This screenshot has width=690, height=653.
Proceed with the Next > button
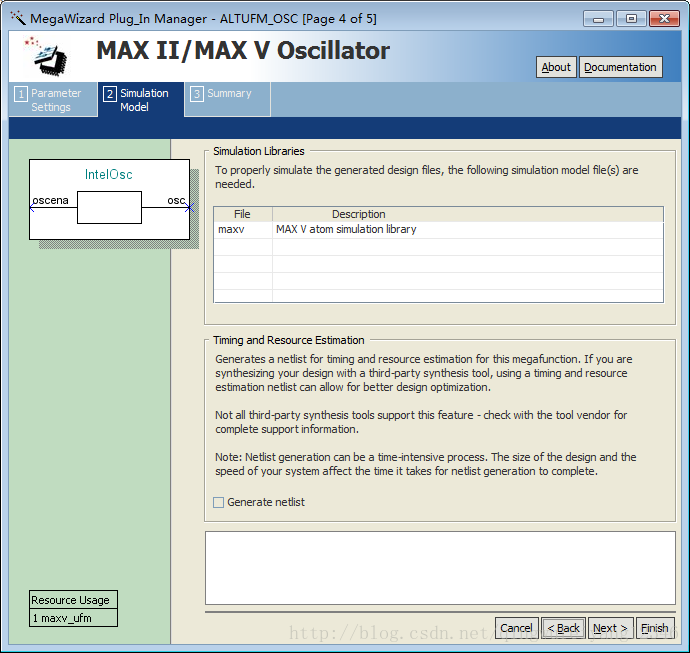pyautogui.click(x=610, y=628)
